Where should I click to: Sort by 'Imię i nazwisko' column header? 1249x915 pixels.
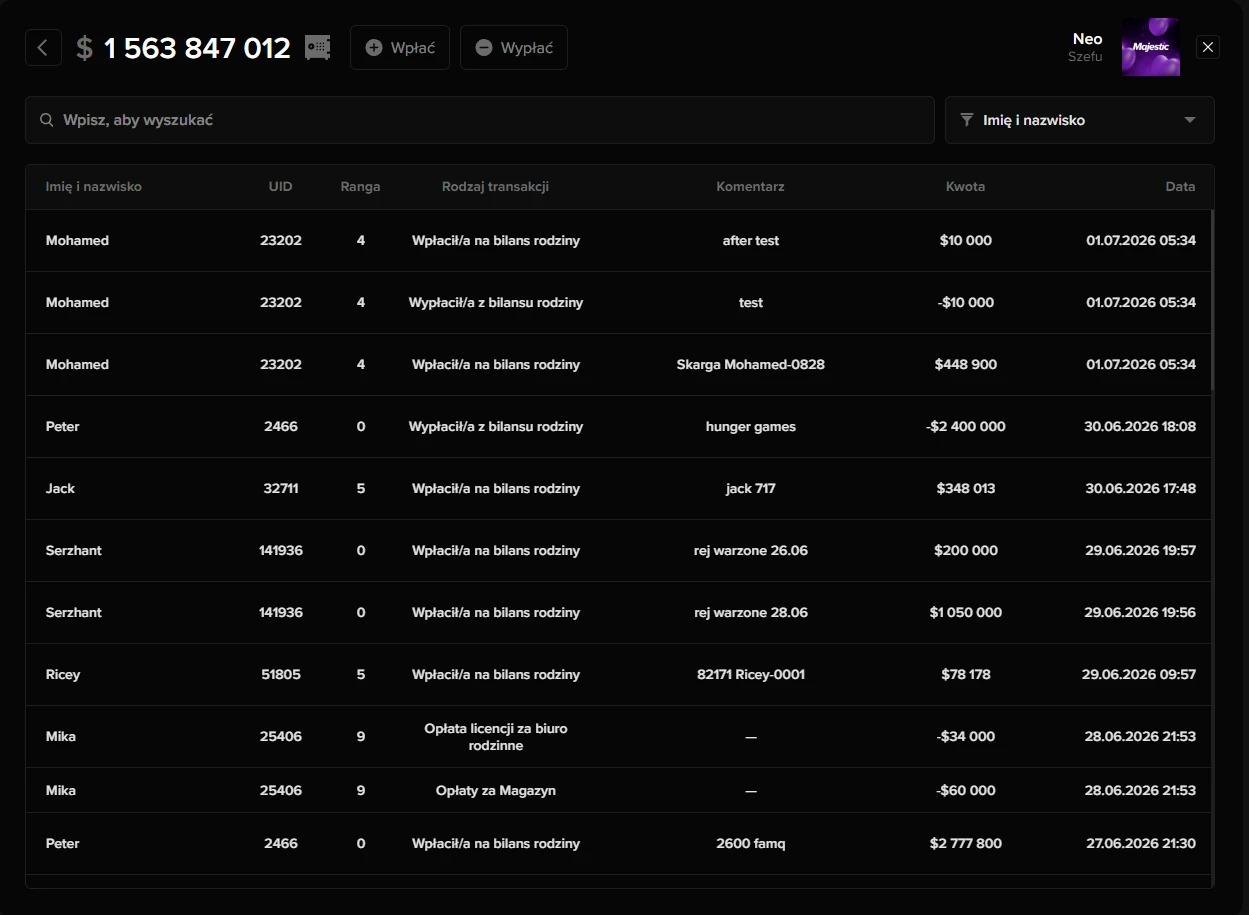click(x=94, y=187)
